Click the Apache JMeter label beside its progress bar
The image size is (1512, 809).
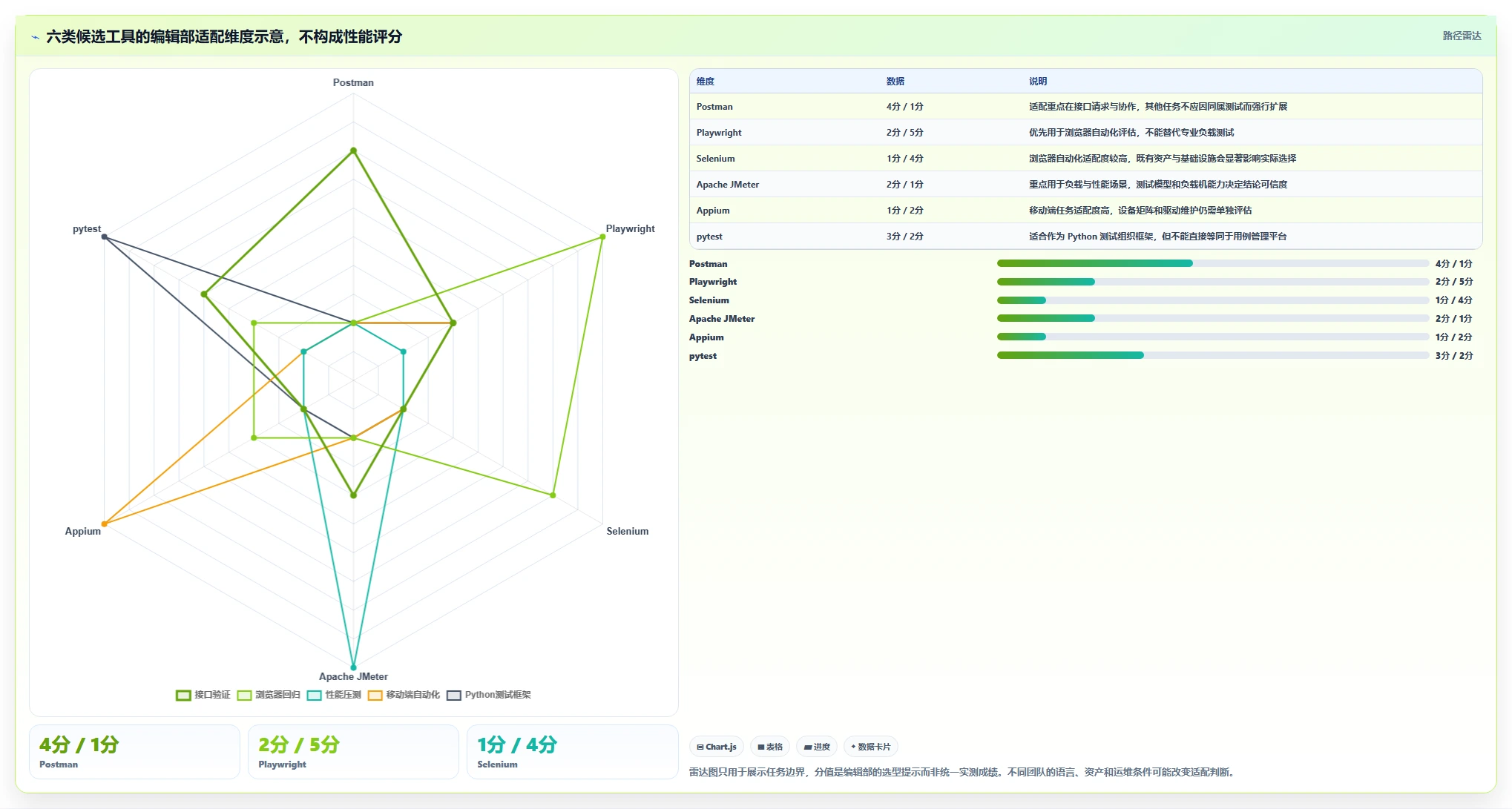(x=722, y=319)
